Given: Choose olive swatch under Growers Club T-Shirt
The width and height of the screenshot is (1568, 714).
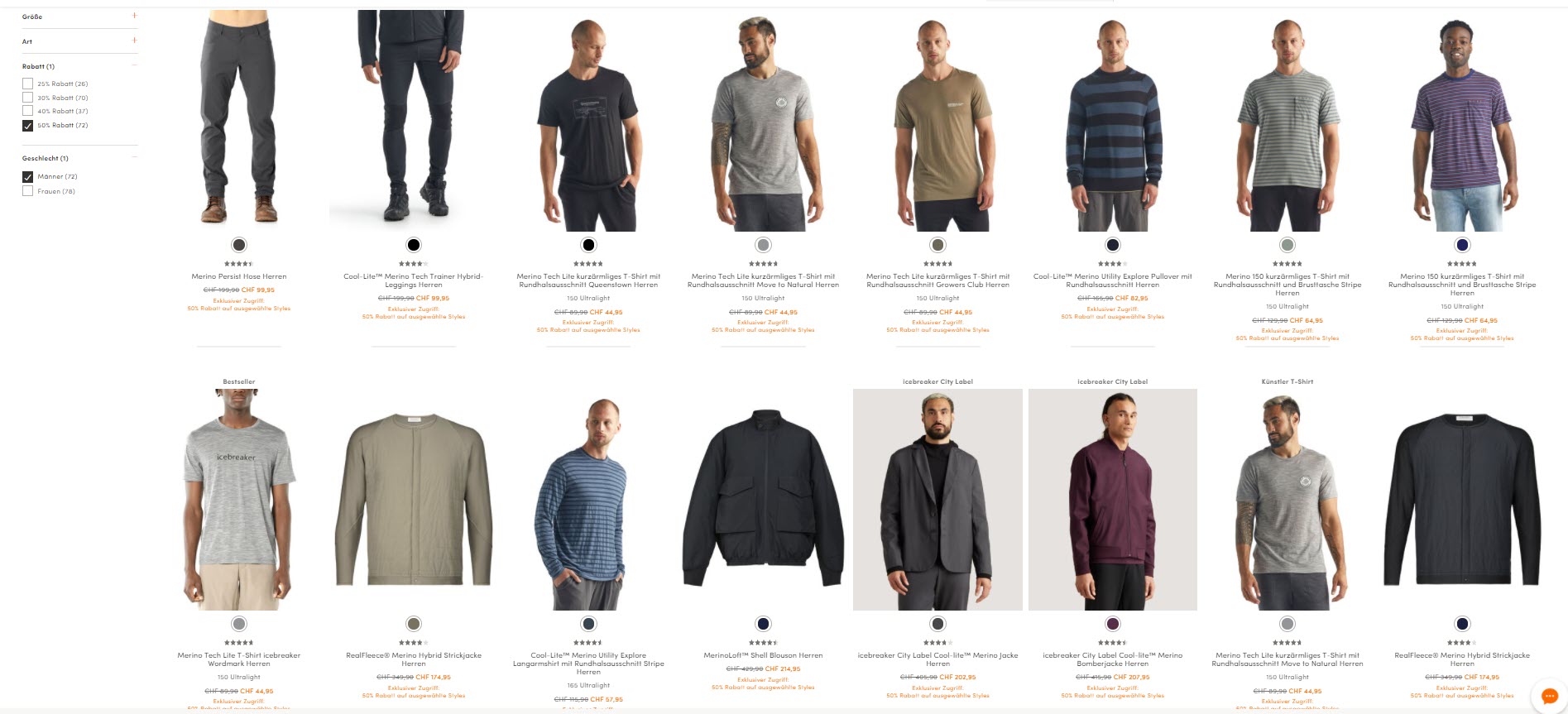Looking at the screenshot, I should click(937, 245).
